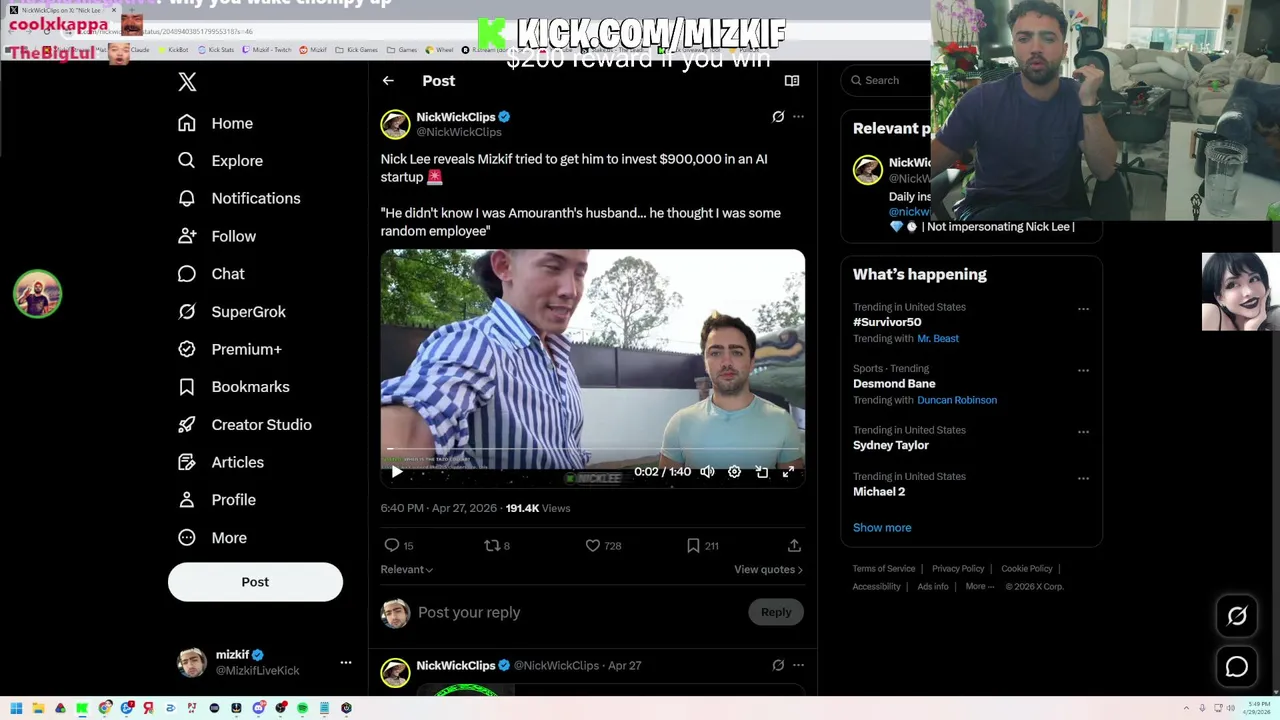Image resolution: width=1280 pixels, height=720 pixels.
Task: Expand the footer More menu
Action: pos(980,587)
